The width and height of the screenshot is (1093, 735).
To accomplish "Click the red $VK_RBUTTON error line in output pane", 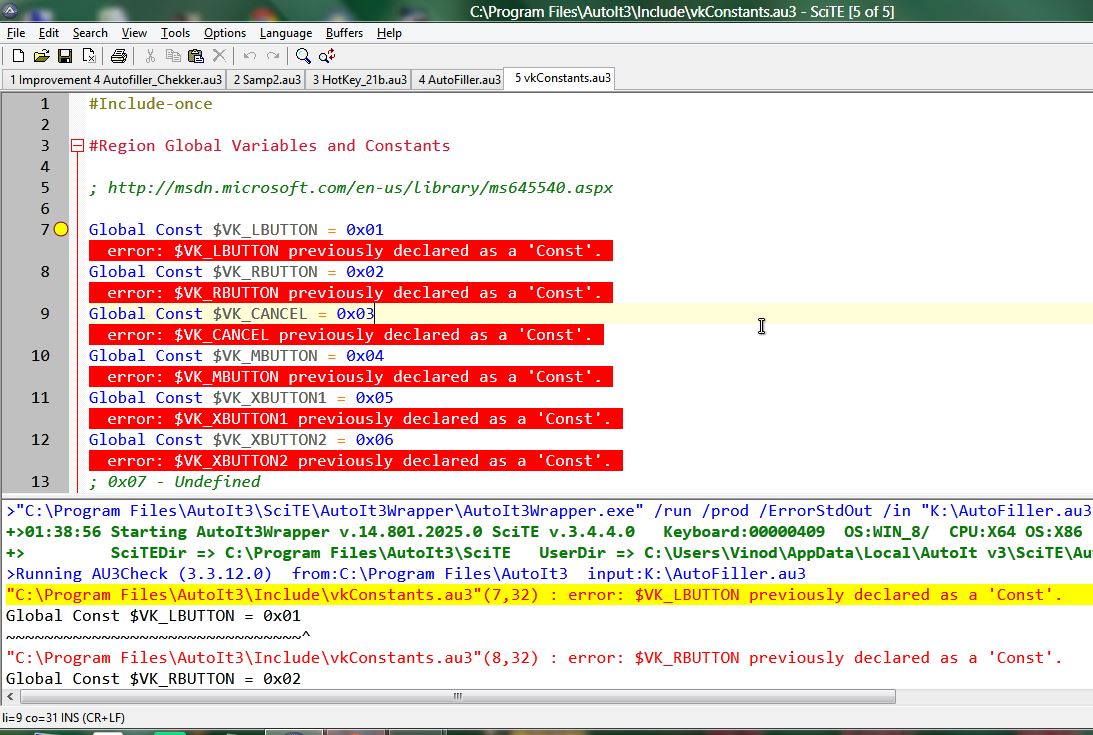I will click(534, 658).
